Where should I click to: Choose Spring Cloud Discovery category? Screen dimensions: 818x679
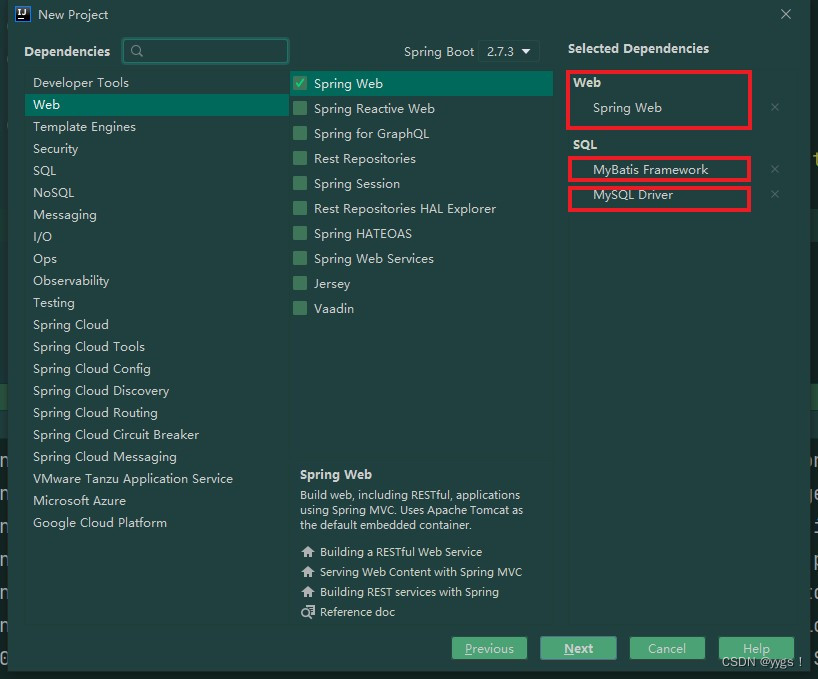coord(157,391)
